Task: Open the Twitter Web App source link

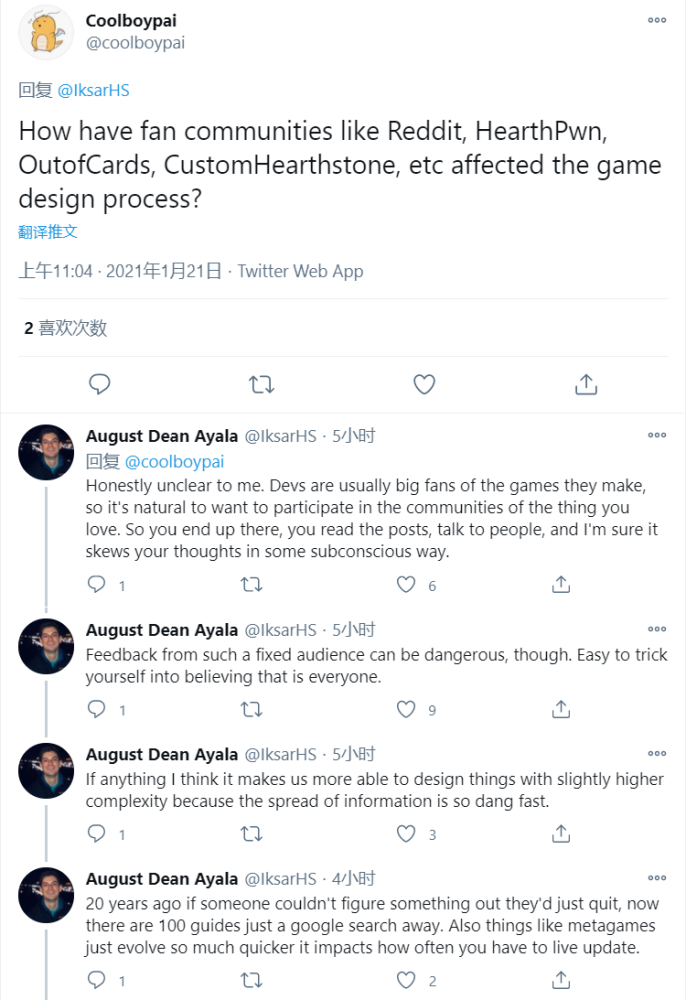Action: 300,271
